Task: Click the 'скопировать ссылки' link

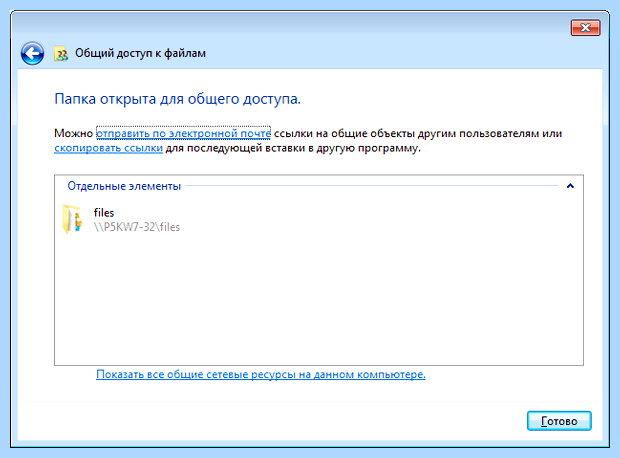Action: click(108, 148)
